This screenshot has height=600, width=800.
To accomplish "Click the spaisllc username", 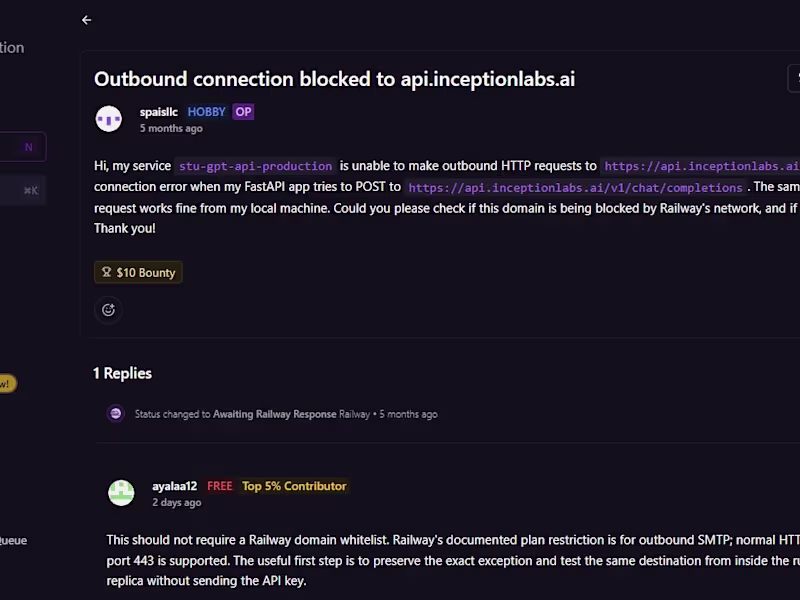I will click(159, 112).
